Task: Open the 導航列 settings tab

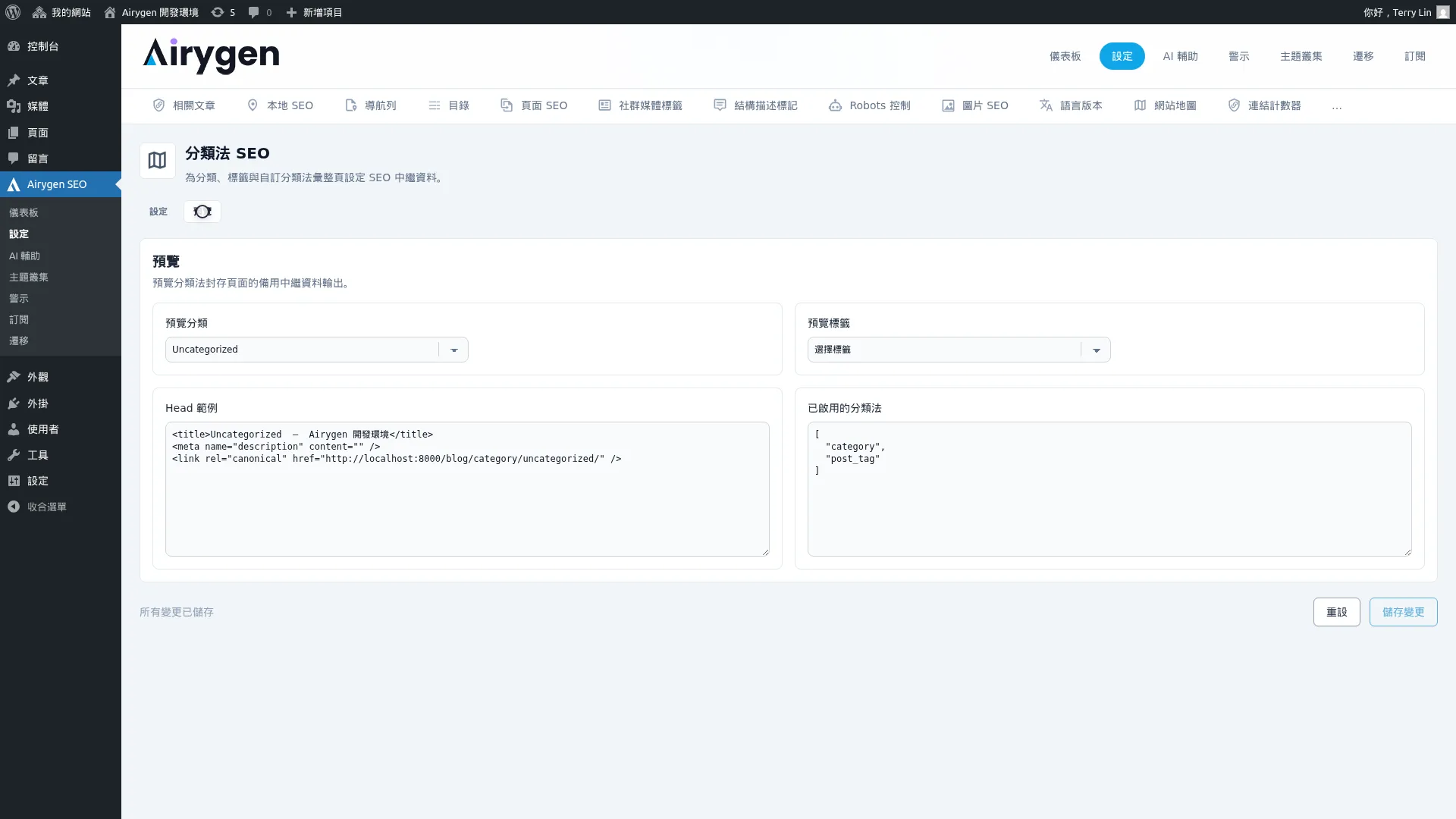Action: pyautogui.click(x=371, y=105)
